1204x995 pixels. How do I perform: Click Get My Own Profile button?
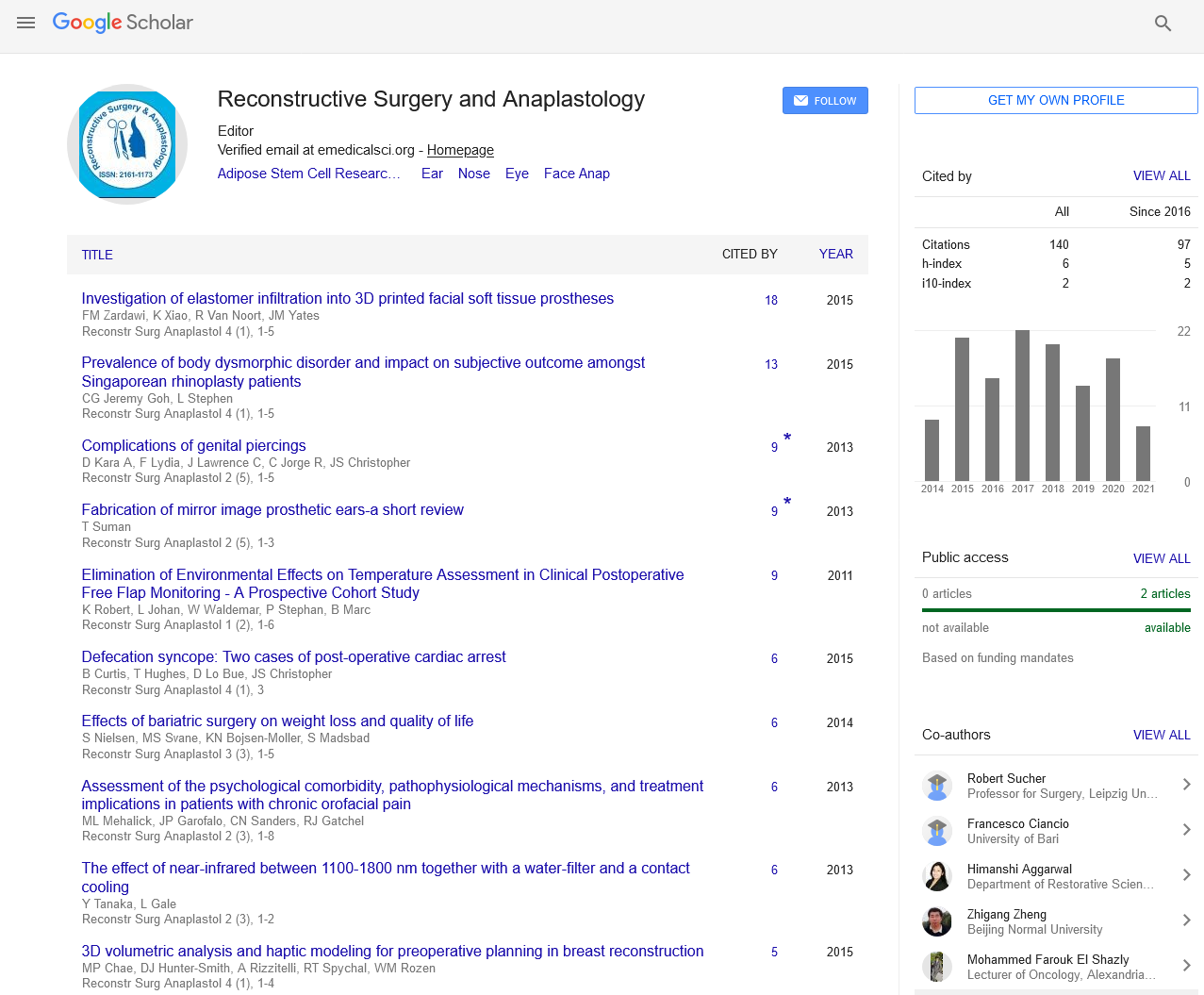1056,100
